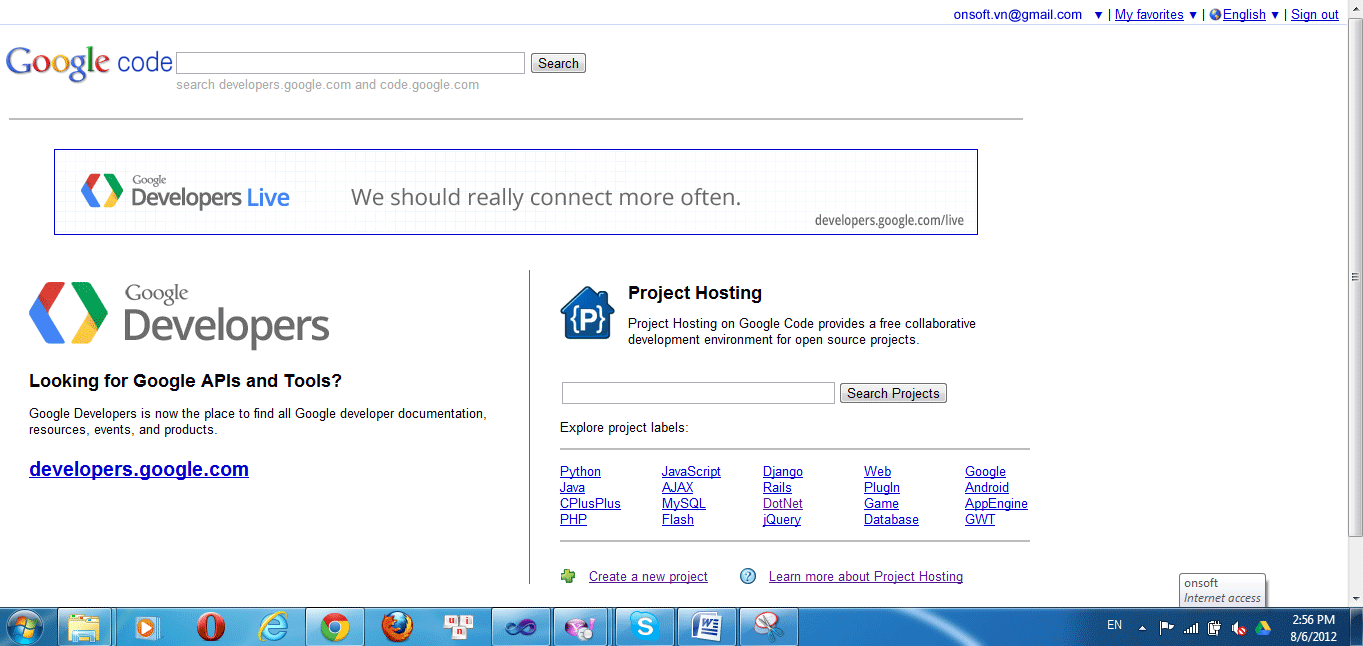Open the Action Center flag icon
1363x646 pixels.
coord(1166,627)
